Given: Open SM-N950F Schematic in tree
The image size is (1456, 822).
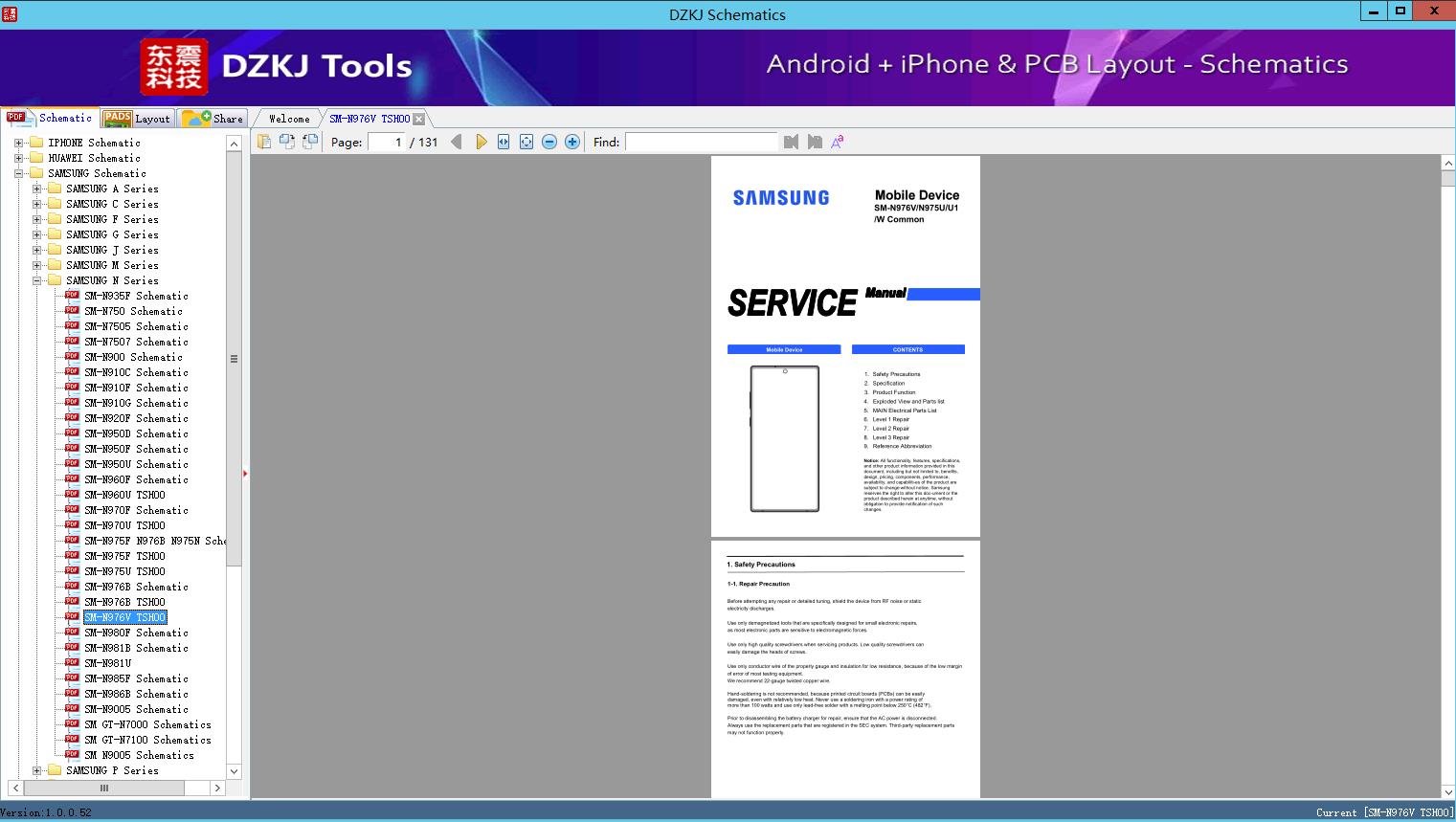Looking at the screenshot, I should click(136, 449).
